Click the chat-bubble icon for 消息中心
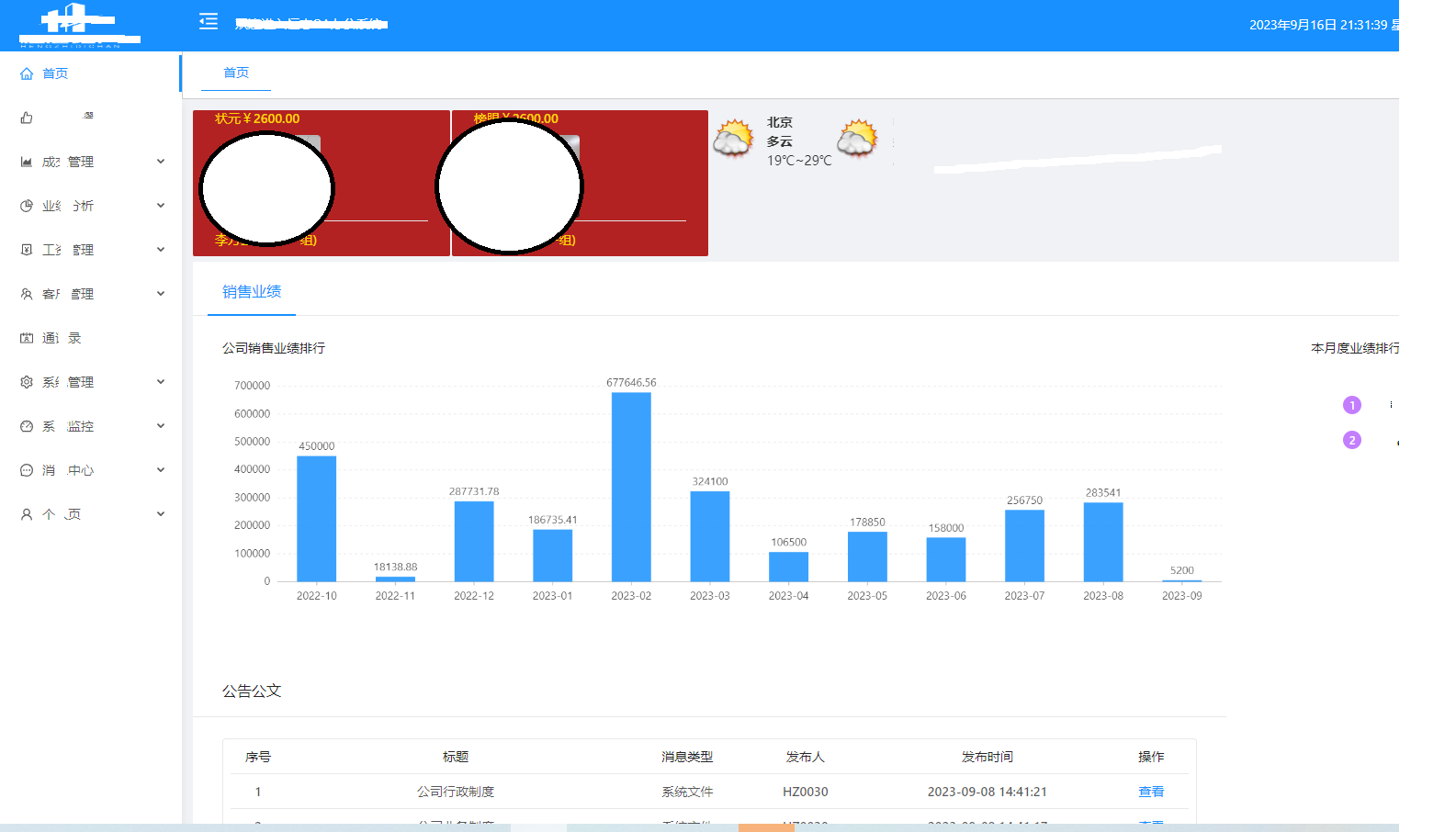The image size is (1456, 832). 27,470
